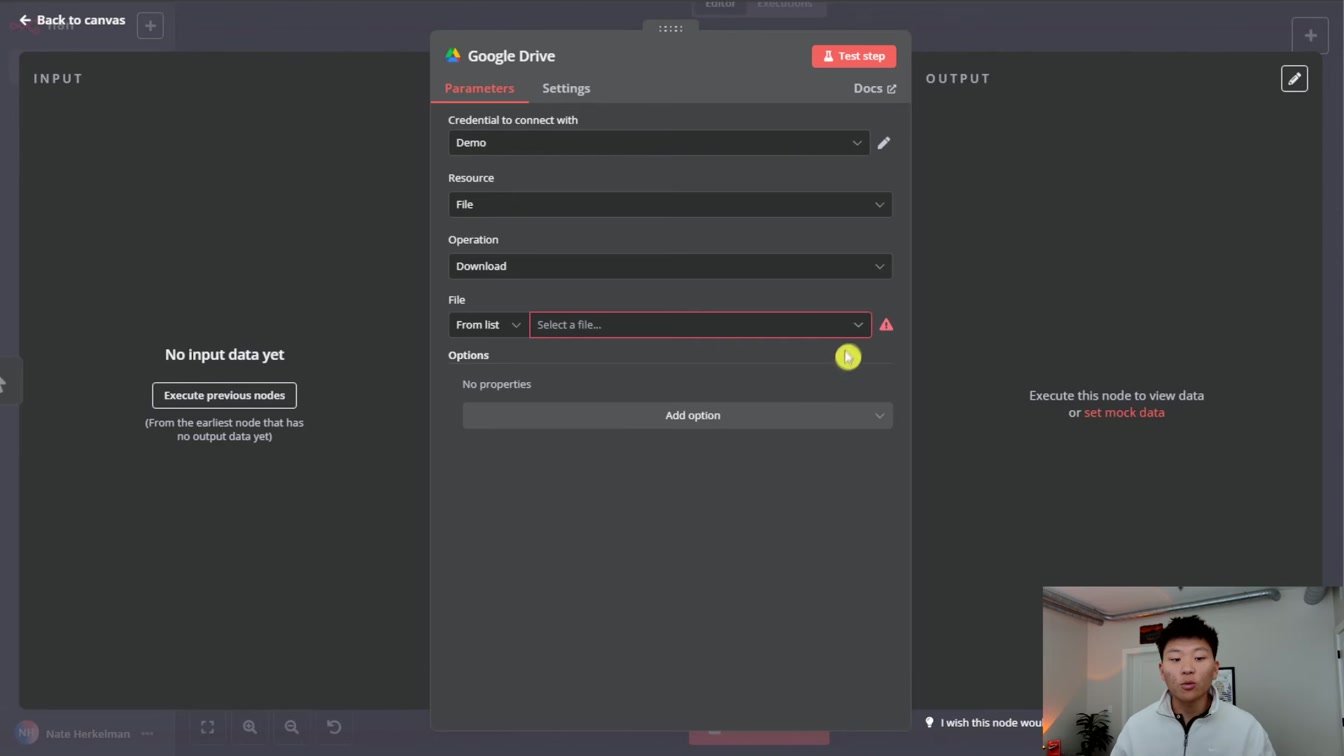The width and height of the screenshot is (1344, 756).
Task: Zoom out of the canvas
Action: tap(292, 727)
